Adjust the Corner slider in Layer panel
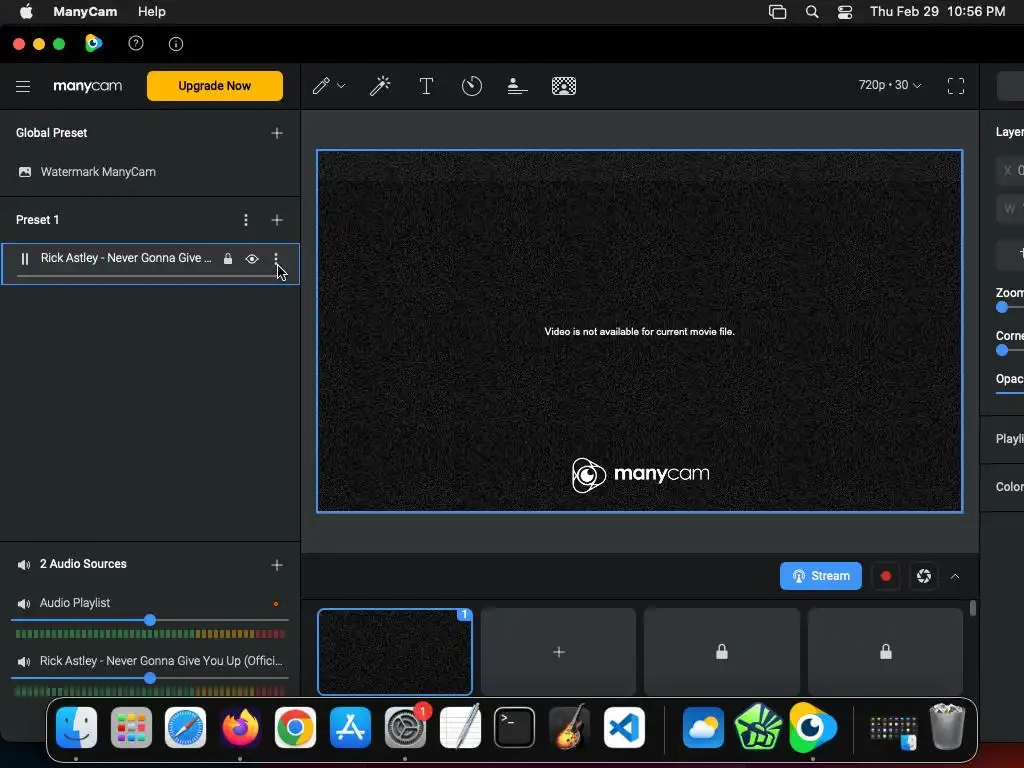This screenshot has width=1024, height=768. coord(1010,351)
